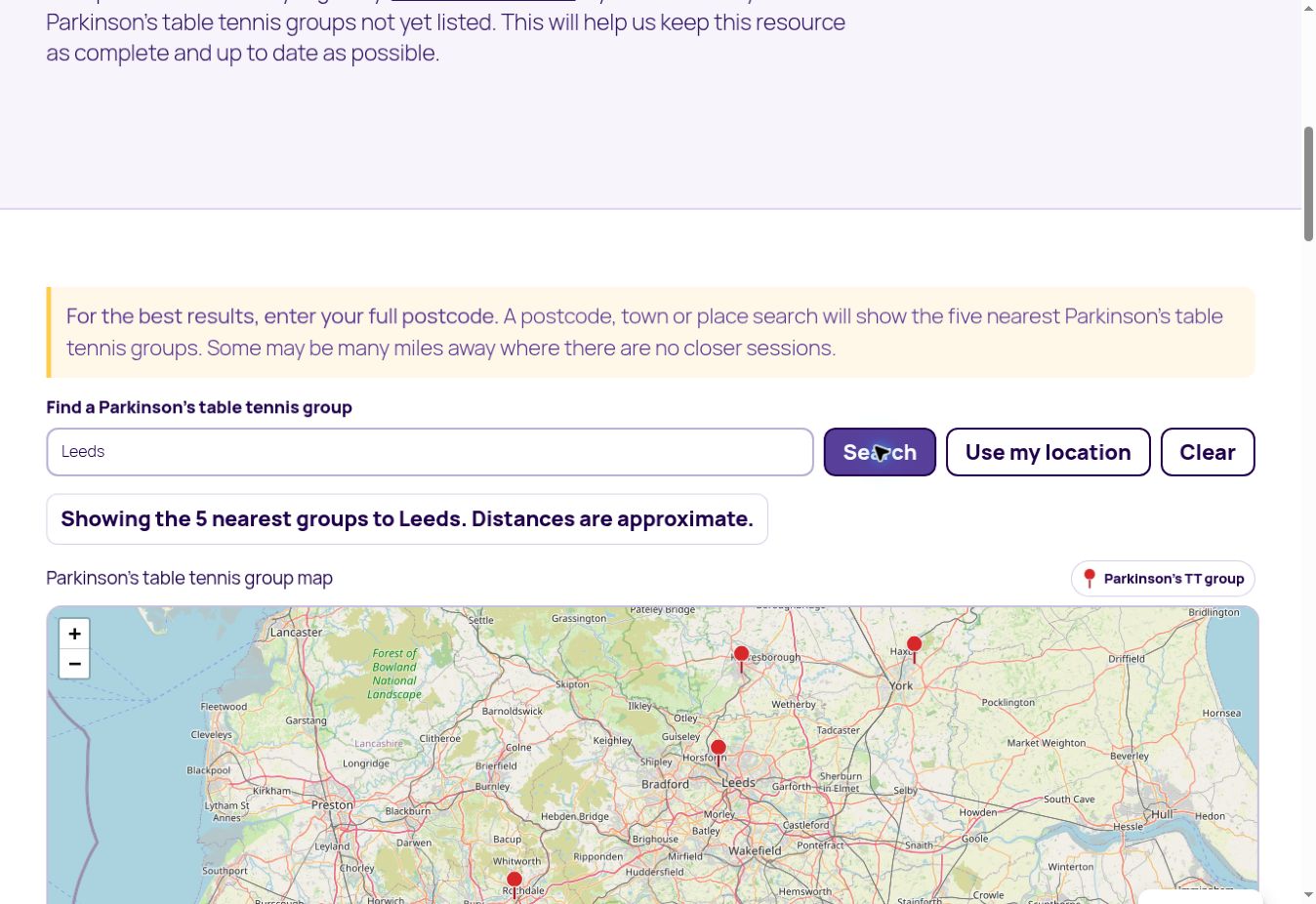Click the Keighley label on the map
1316x904 pixels.
[613, 740]
